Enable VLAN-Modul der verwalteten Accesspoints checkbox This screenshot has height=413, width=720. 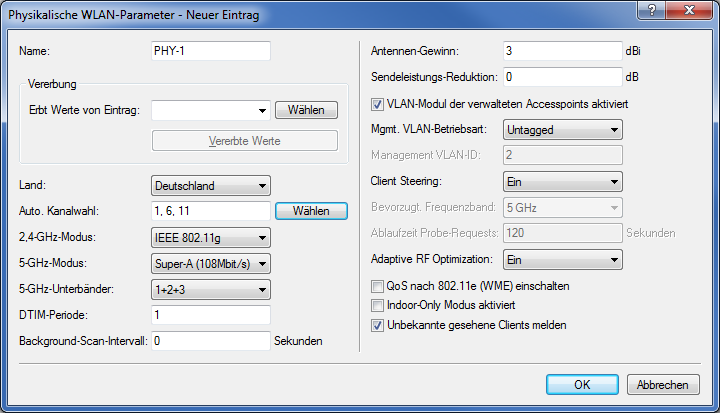[x=377, y=104]
